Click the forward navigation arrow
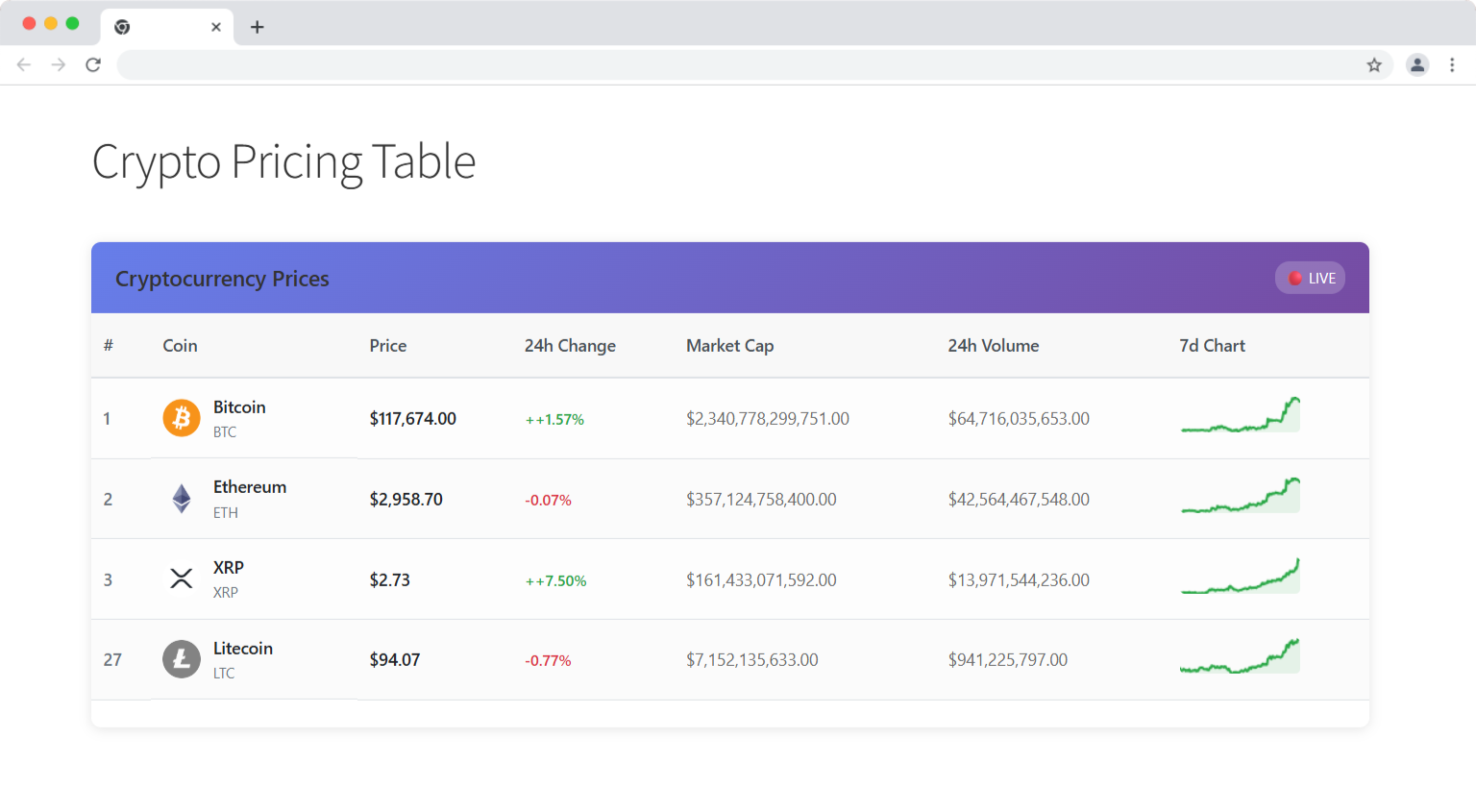1476x812 pixels. [58, 64]
